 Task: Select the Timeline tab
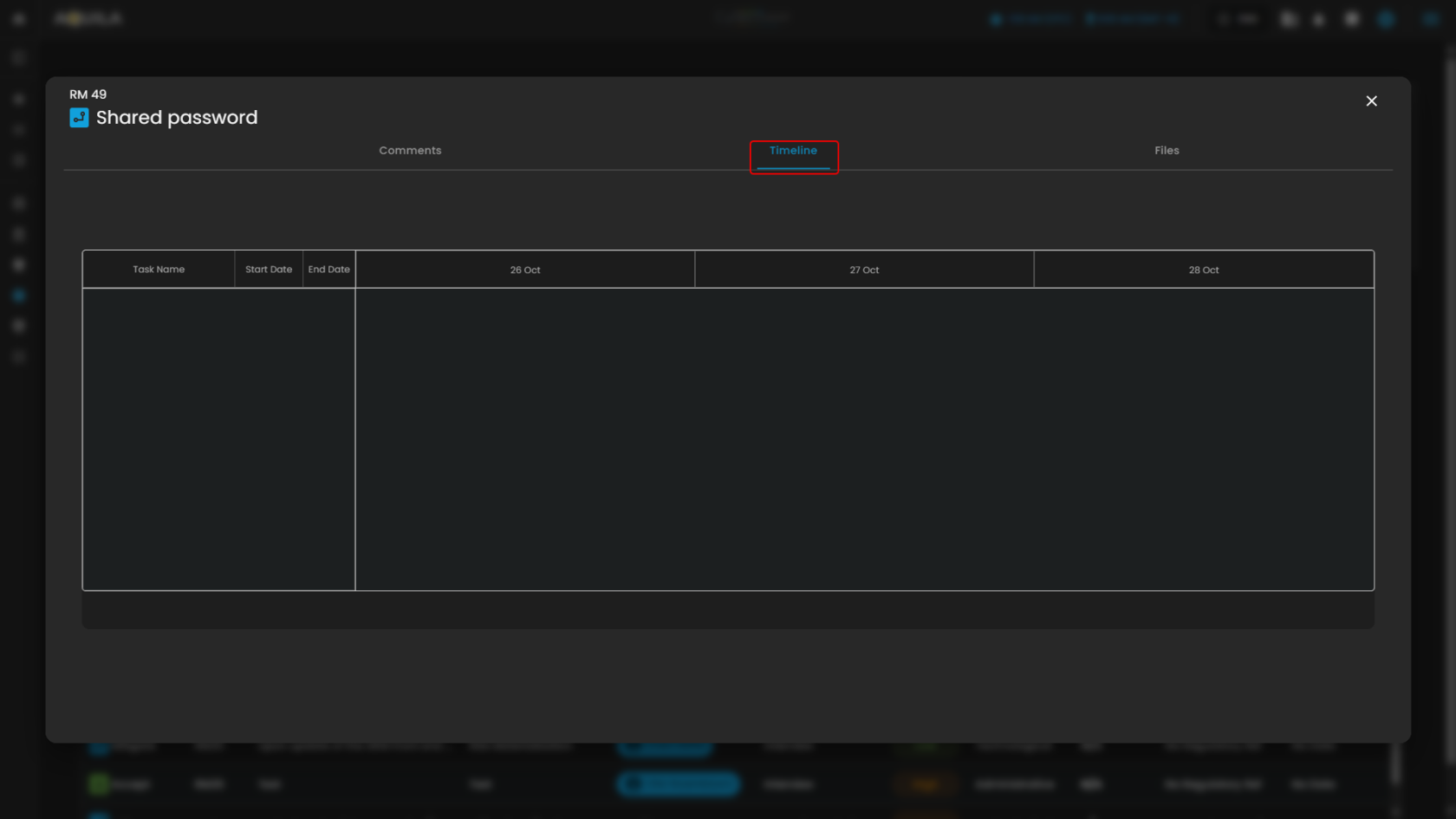coord(793,151)
